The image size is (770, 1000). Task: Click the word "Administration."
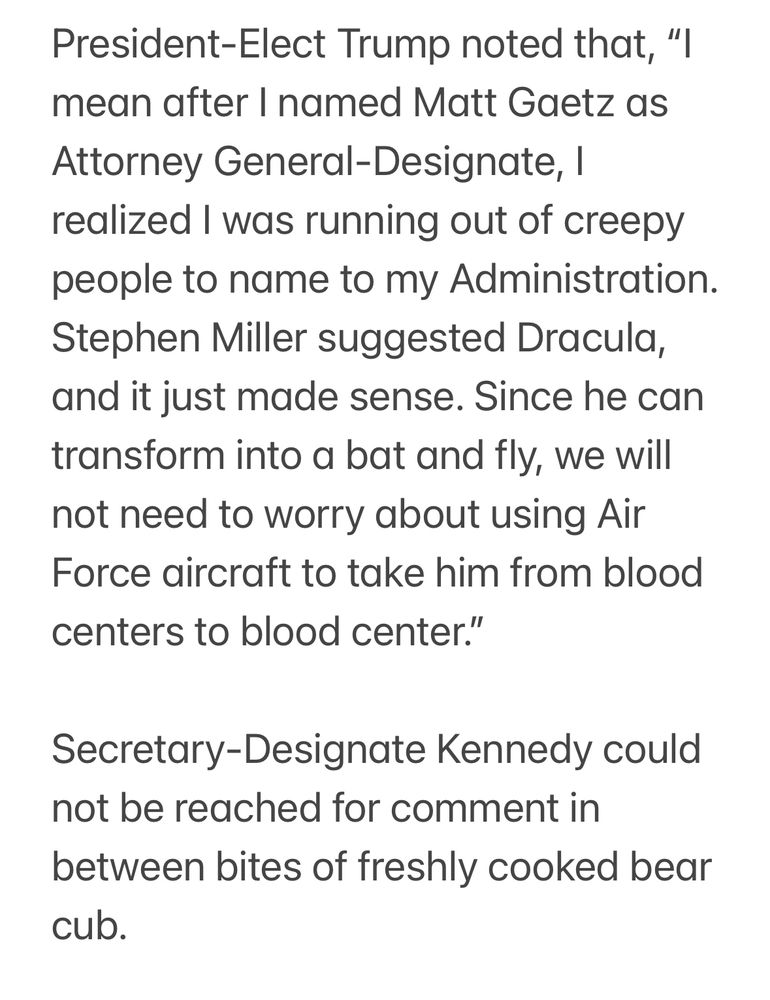tap(584, 279)
